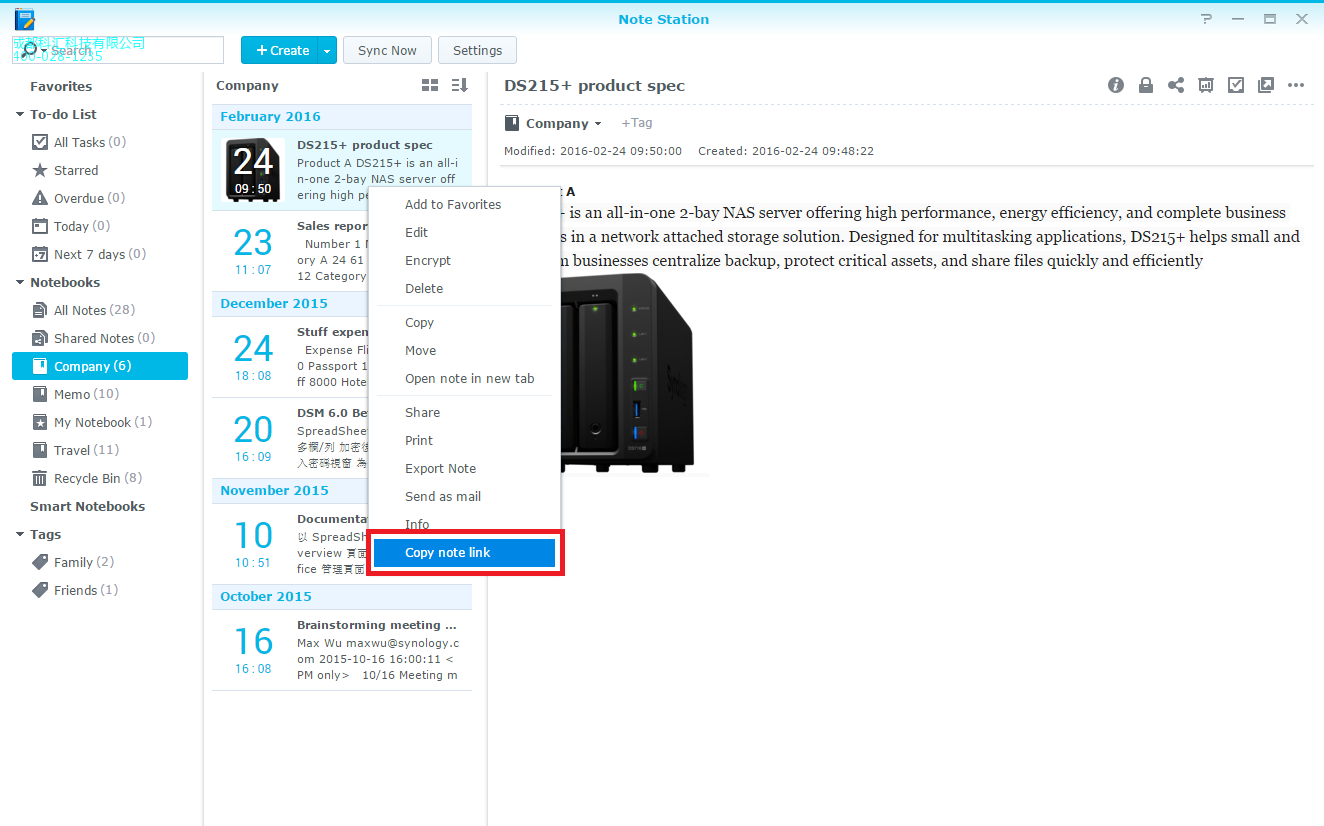Open the note info icon in header

1116,85
